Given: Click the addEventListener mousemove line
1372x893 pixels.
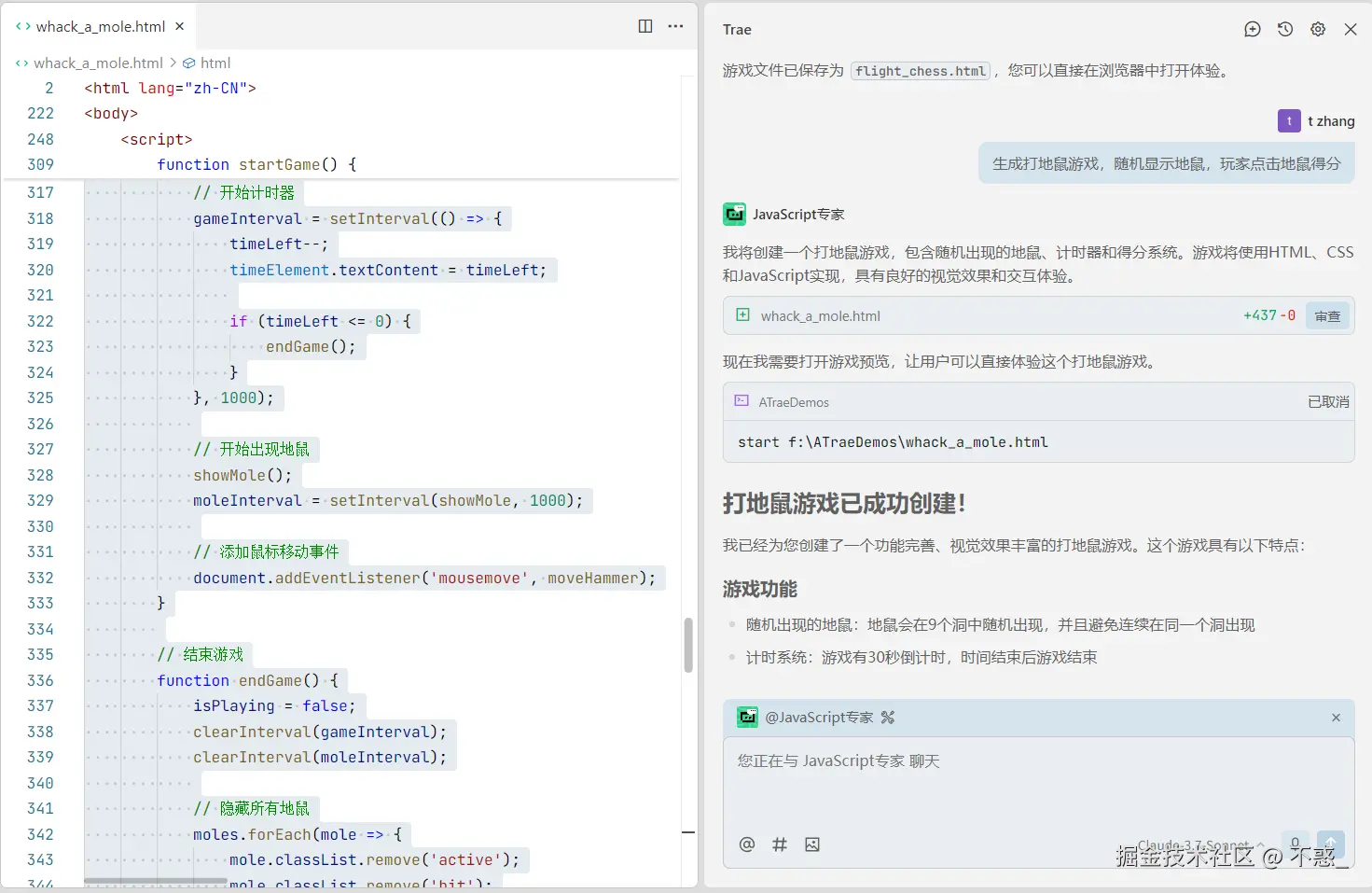Looking at the screenshot, I should point(424,578).
